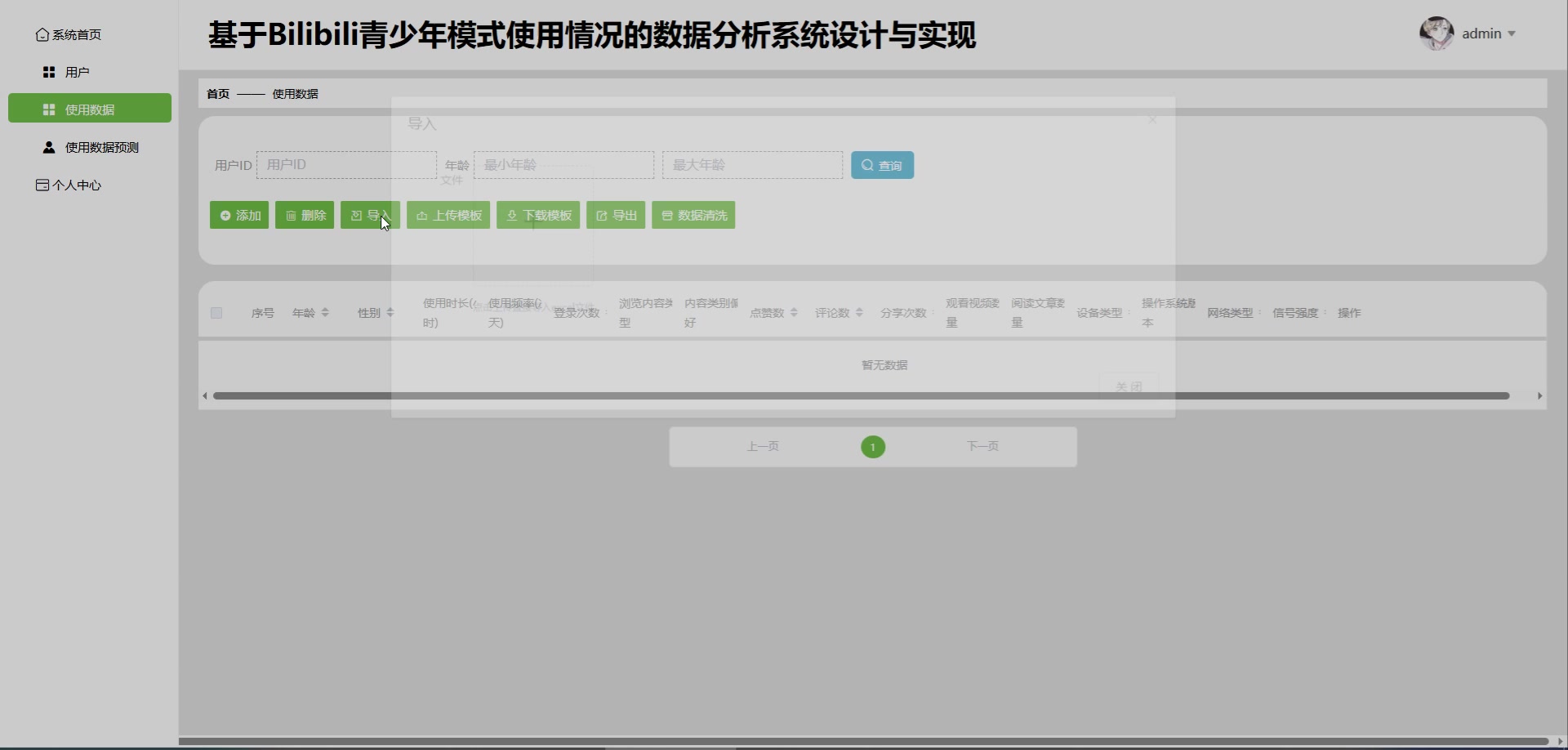Click the table scrollbar's left arrow
This screenshot has height=750, width=1568.
[204, 396]
